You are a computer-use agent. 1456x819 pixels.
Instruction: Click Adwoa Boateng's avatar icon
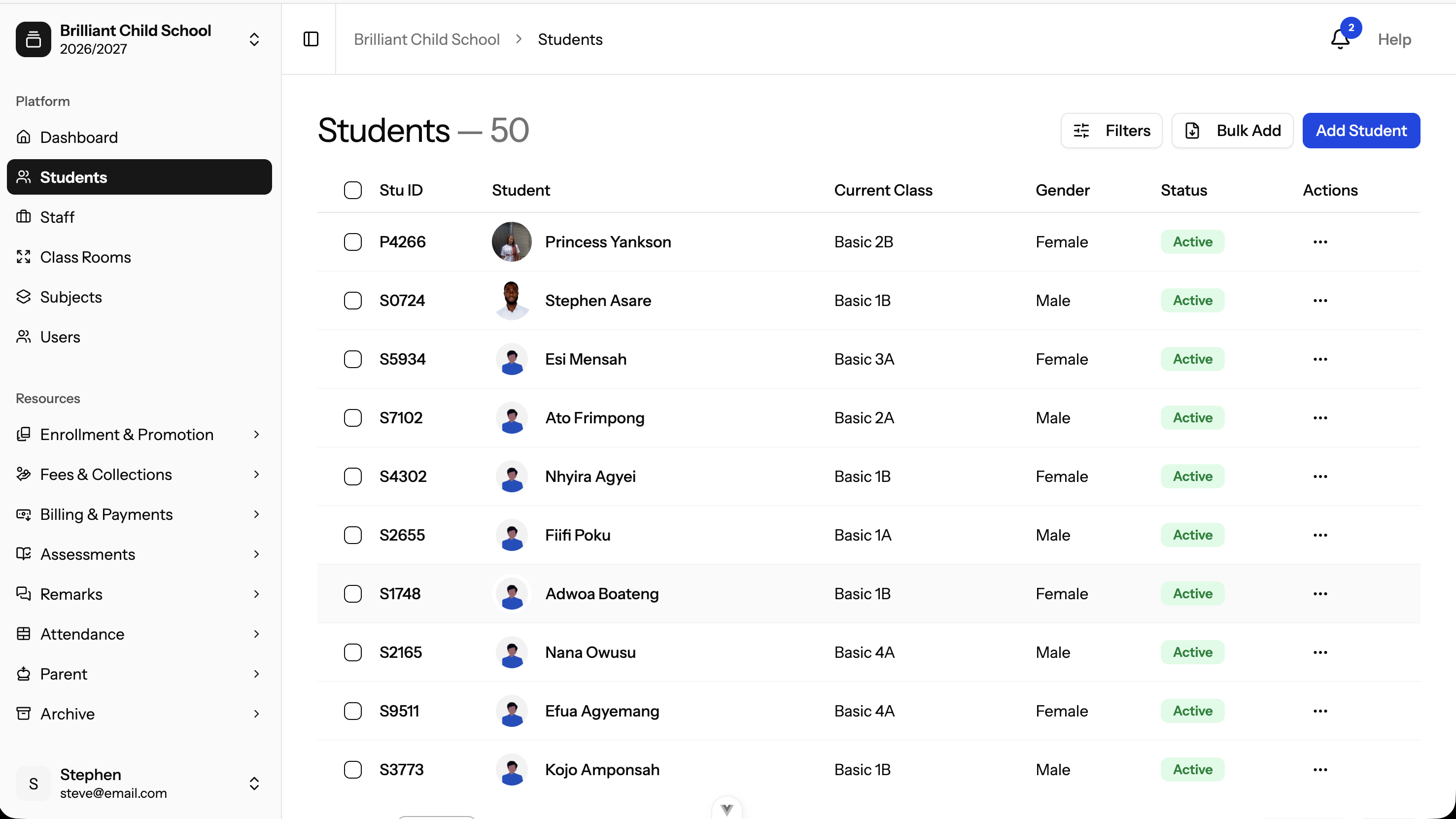click(512, 594)
